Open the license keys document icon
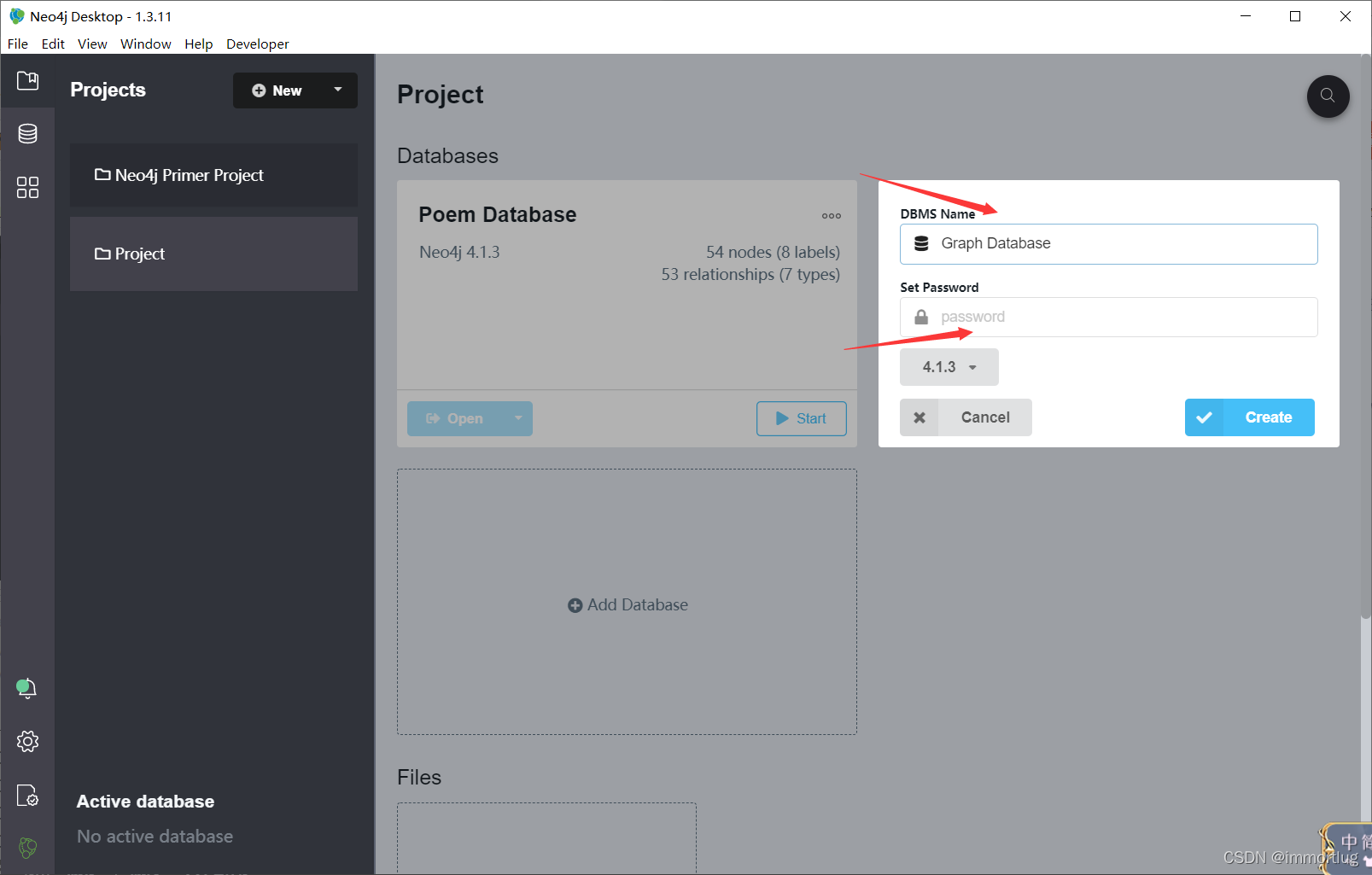 click(x=27, y=795)
